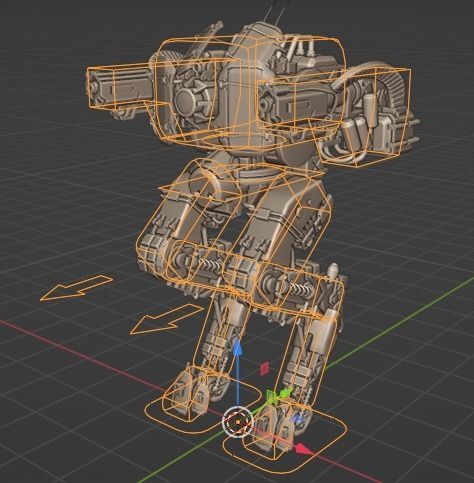Select the orange arrow control nearest the feet
474x483 pixels.
tap(166, 319)
